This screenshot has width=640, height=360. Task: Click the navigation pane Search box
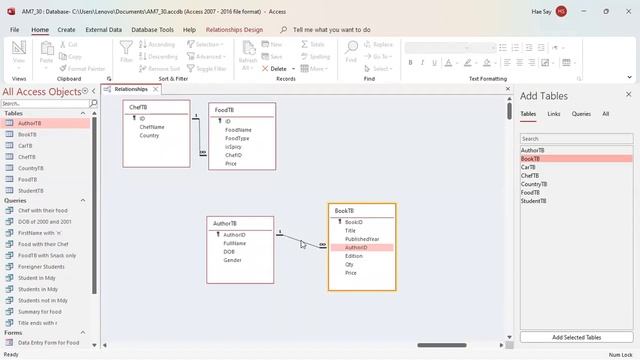[x=45, y=104]
